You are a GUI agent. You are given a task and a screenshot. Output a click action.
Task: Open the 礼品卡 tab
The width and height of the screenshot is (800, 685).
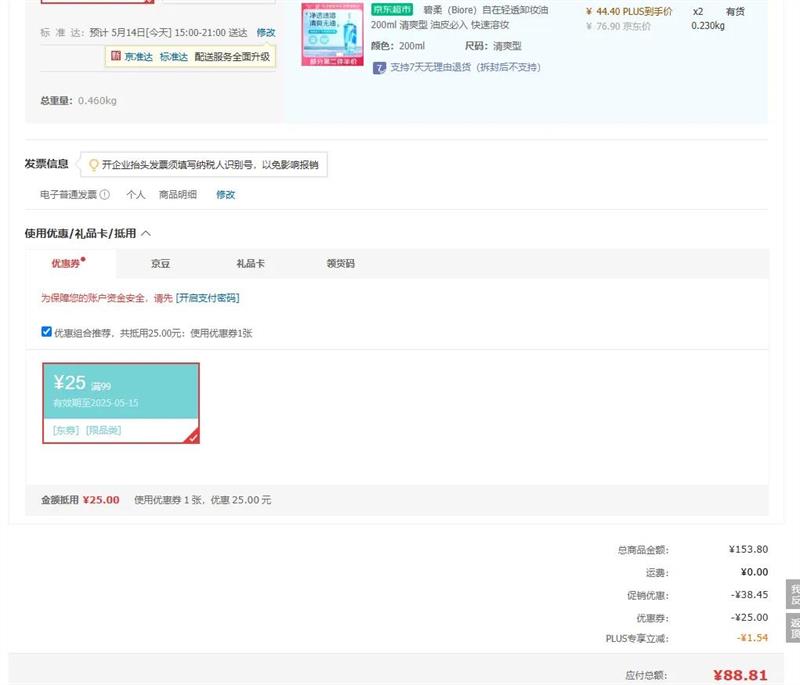[x=250, y=264]
